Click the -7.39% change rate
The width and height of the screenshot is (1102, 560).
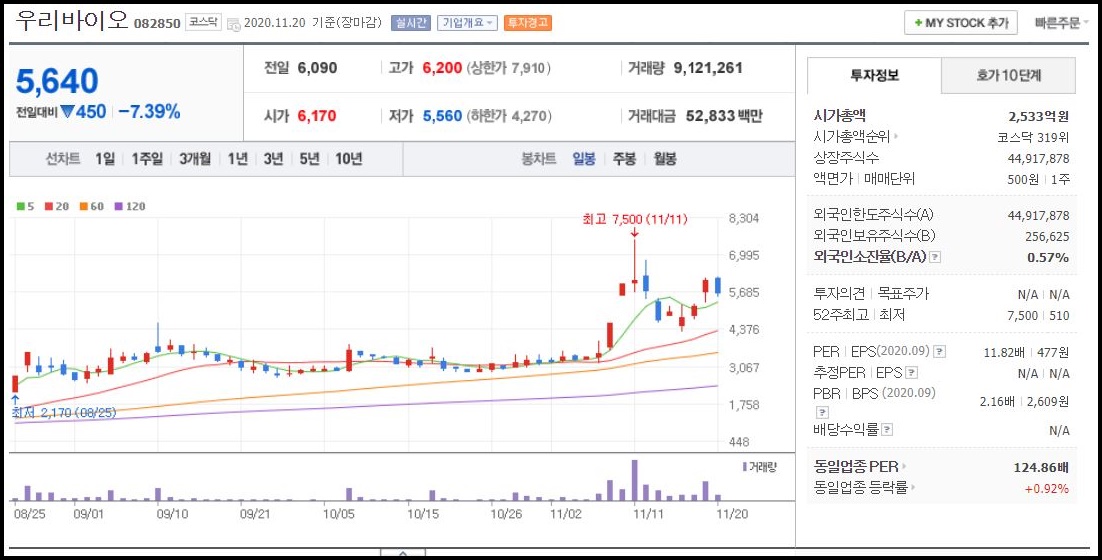(149, 111)
